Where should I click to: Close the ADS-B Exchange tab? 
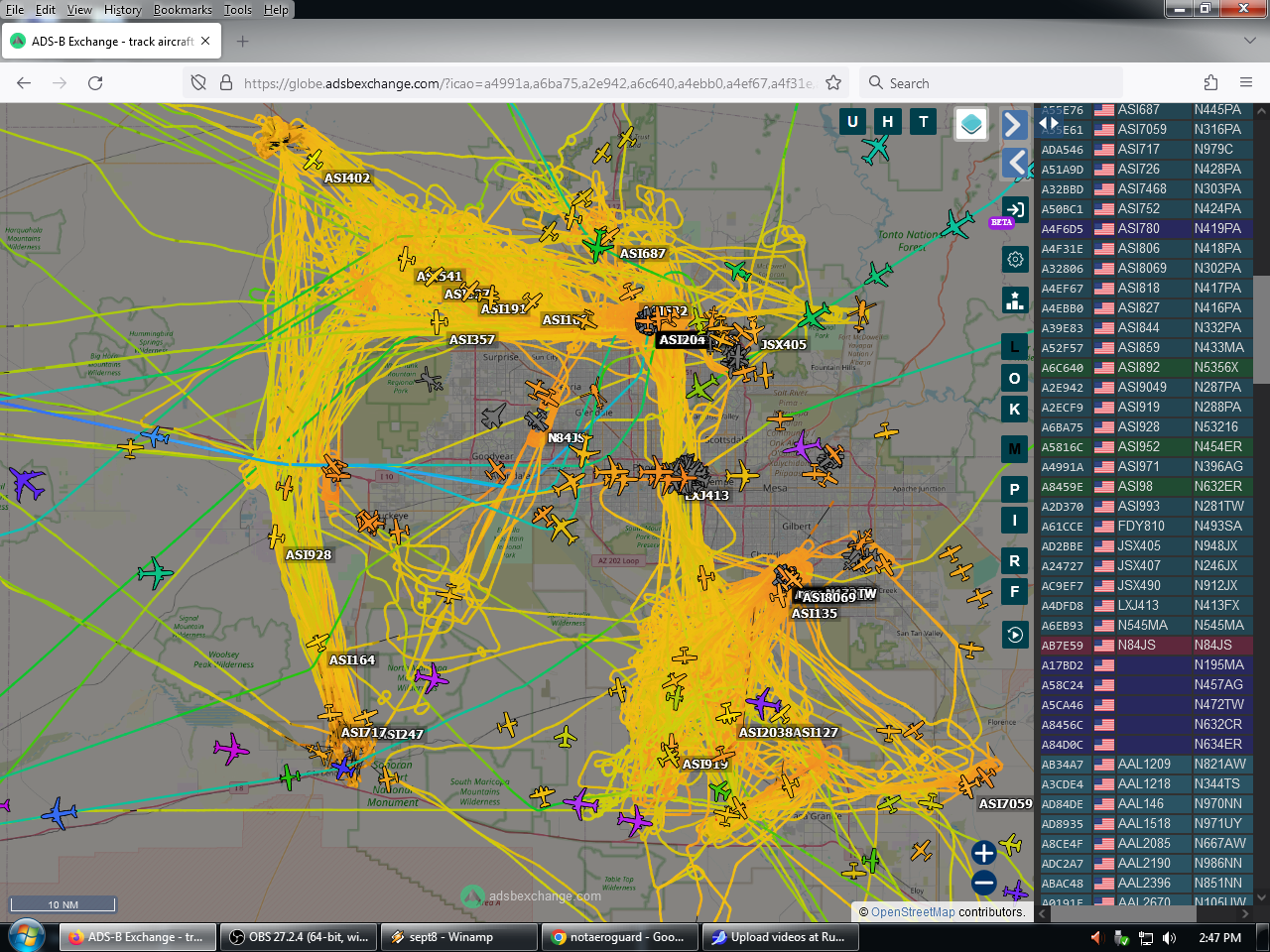tap(205, 42)
